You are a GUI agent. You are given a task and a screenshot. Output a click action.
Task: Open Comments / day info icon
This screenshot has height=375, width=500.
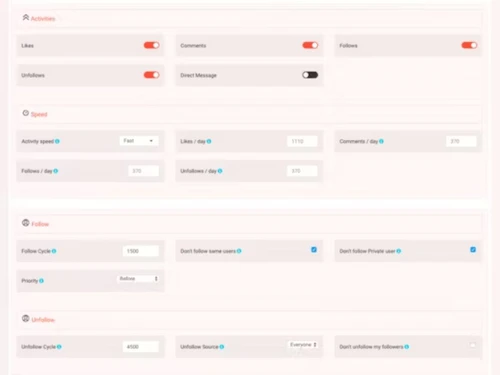pos(381,141)
